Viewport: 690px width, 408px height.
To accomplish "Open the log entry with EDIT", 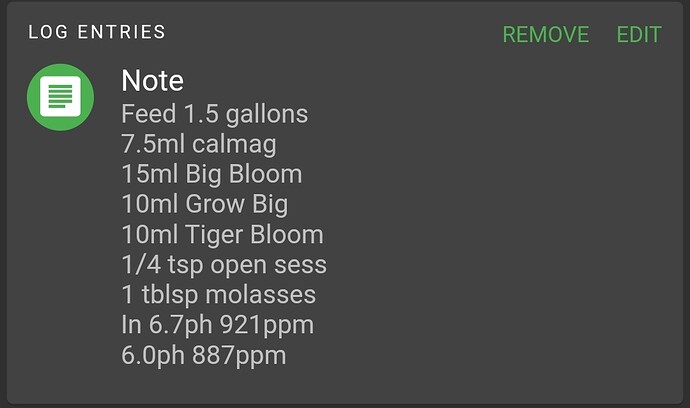I will (639, 34).
